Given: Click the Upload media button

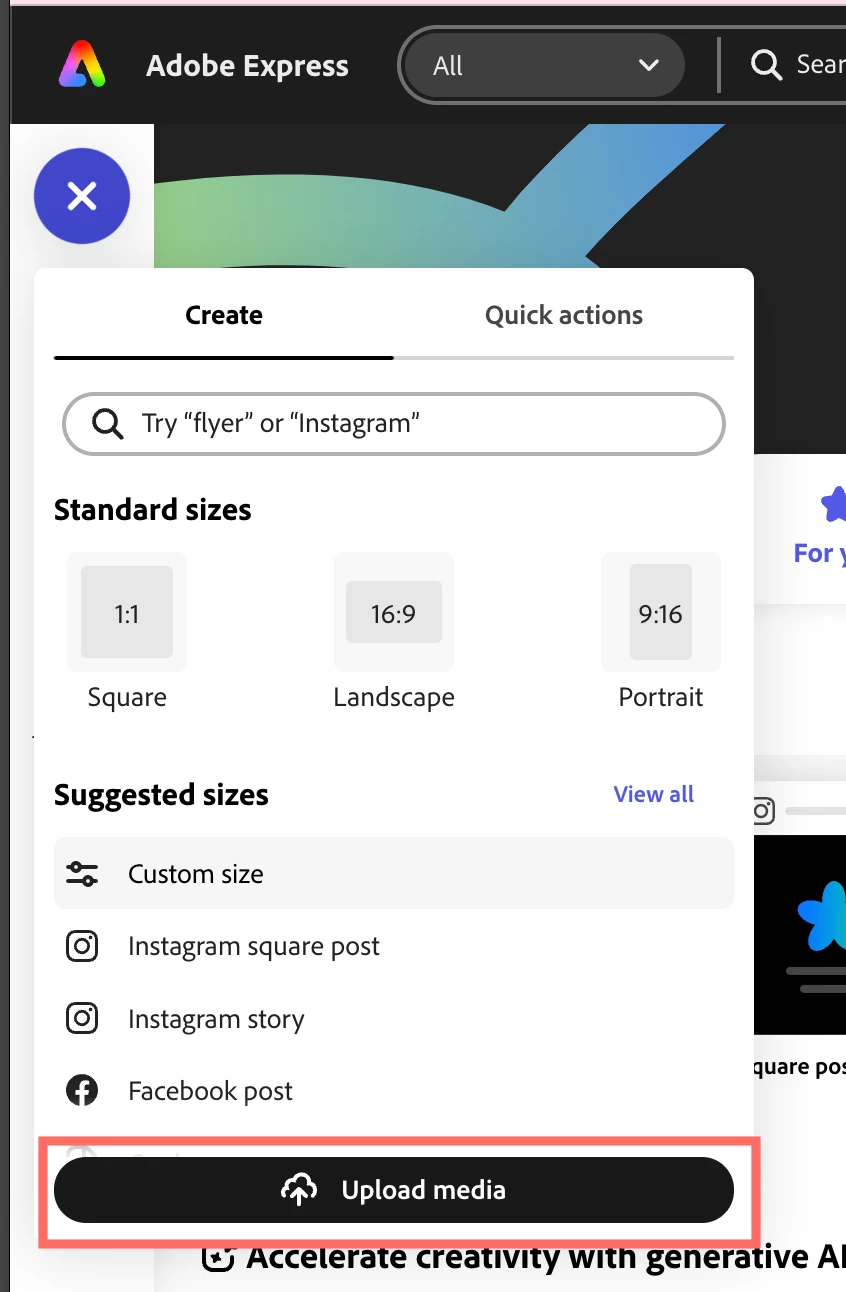Looking at the screenshot, I should click(x=394, y=1190).
